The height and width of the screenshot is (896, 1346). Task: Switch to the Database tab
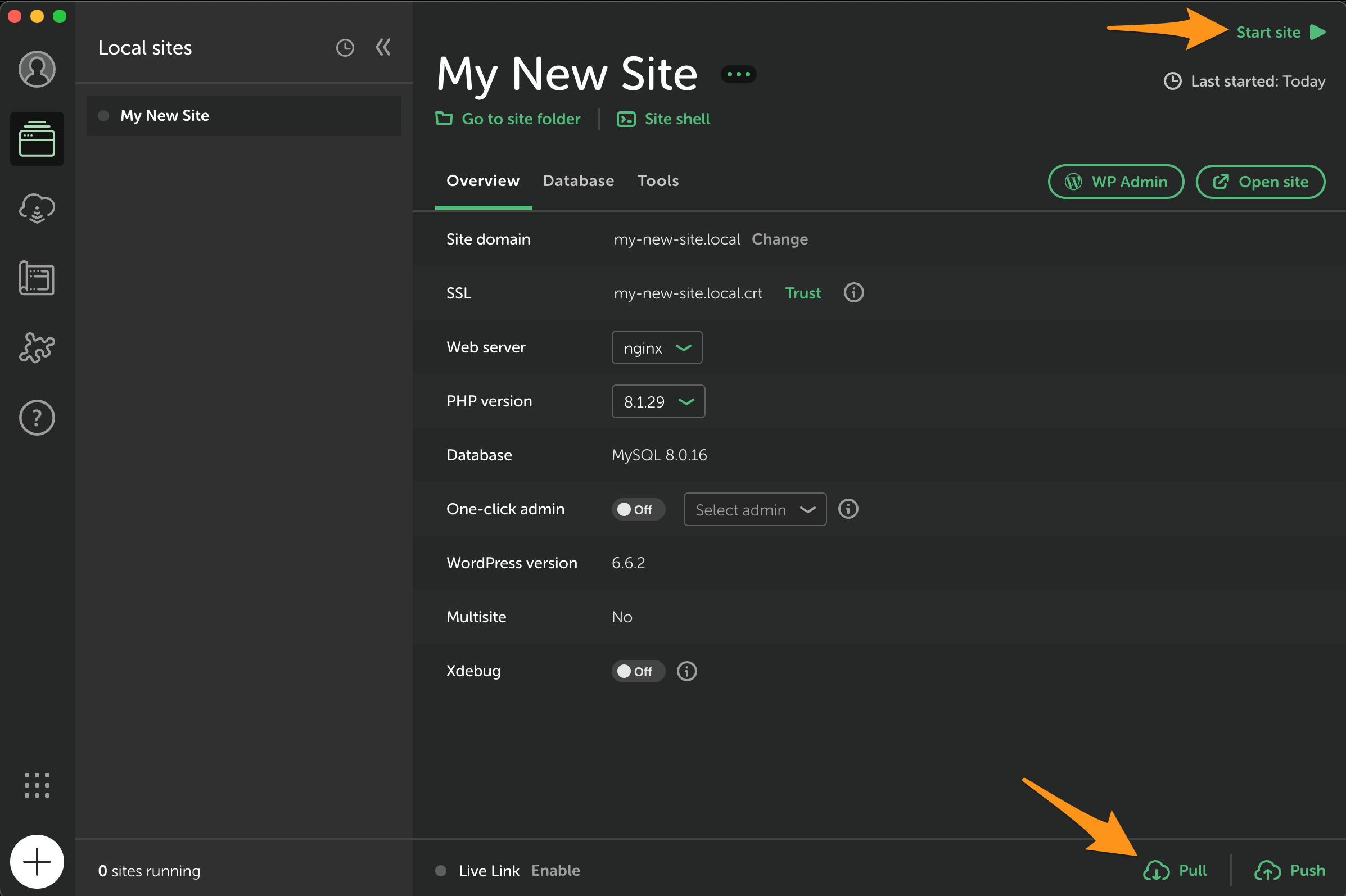pos(578,180)
